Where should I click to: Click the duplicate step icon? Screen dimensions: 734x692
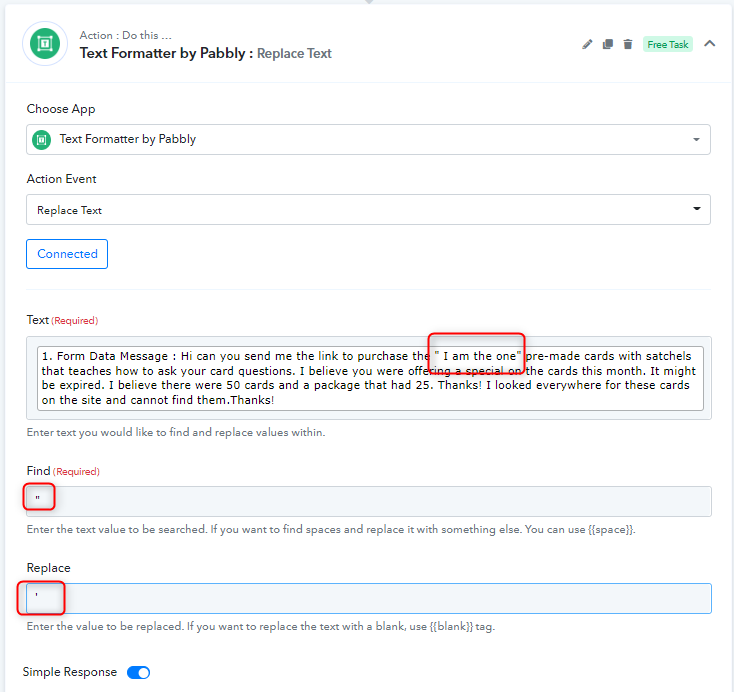coord(608,44)
